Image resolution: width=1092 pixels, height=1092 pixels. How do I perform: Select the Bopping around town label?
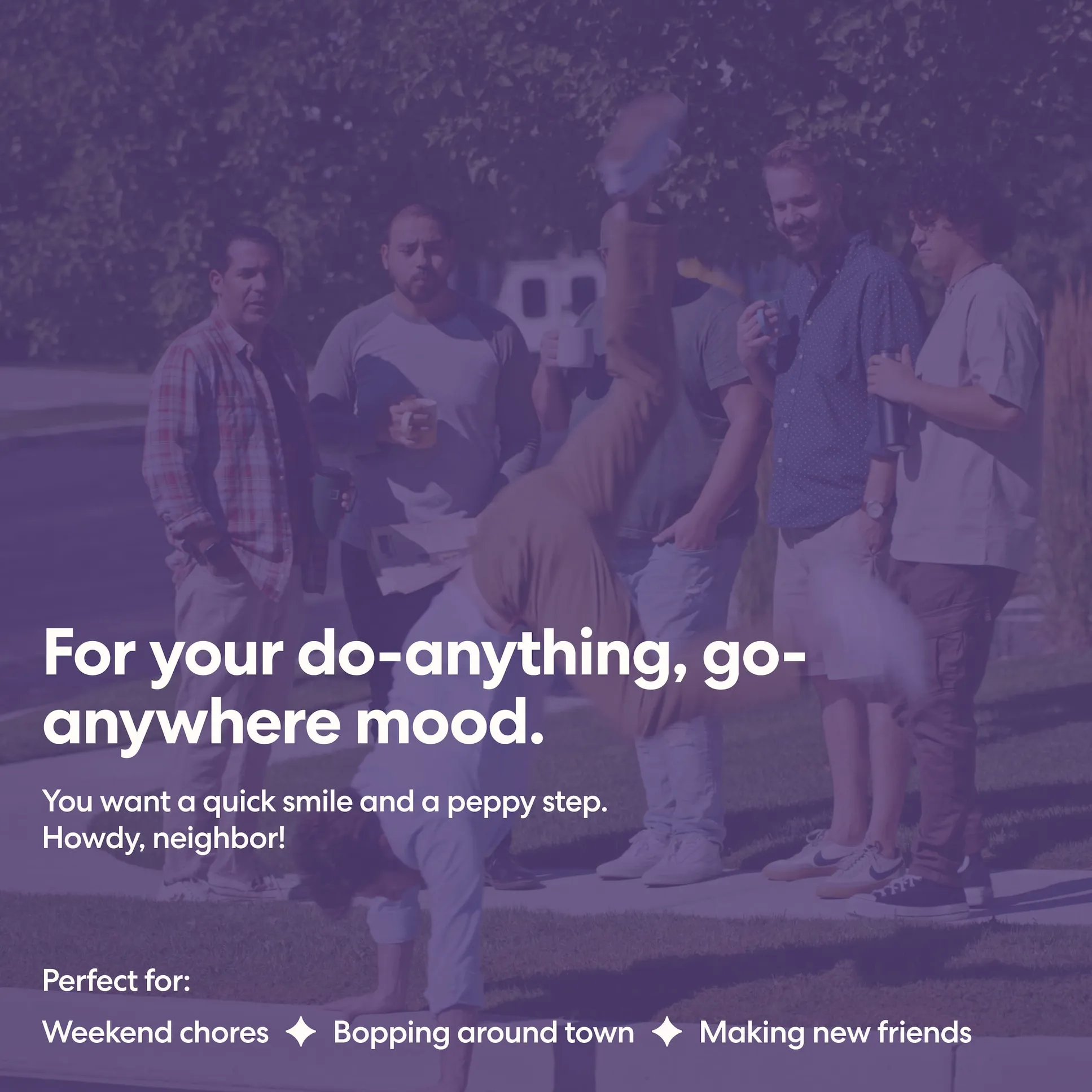pos(484,1033)
